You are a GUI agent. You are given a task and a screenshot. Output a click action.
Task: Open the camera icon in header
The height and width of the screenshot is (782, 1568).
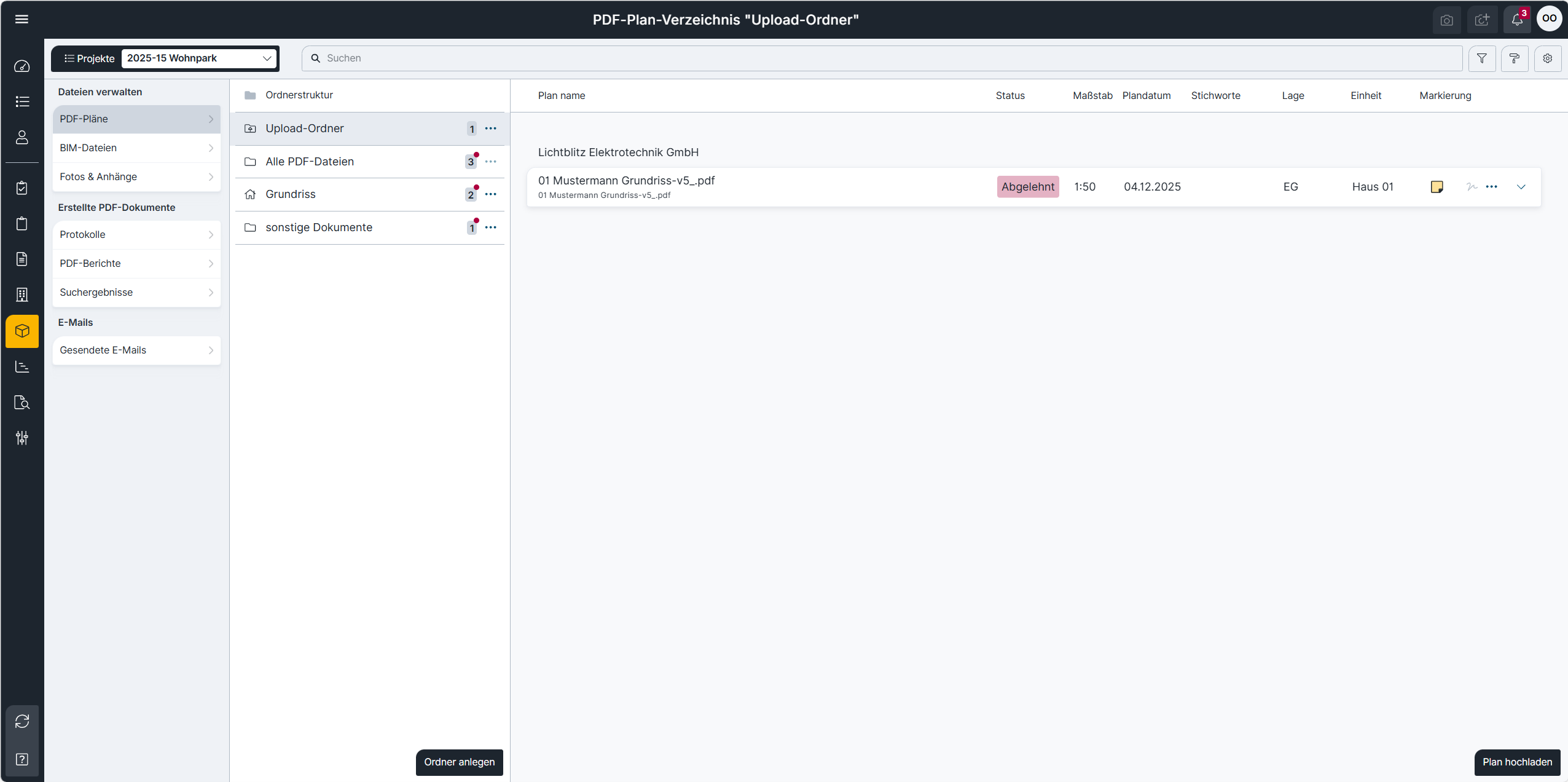(x=1446, y=20)
